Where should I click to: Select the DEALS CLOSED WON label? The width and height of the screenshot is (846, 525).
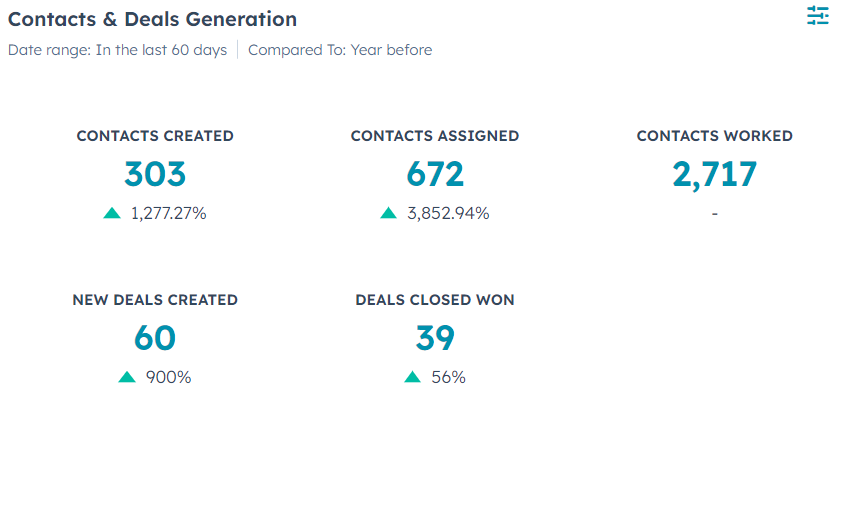click(435, 300)
